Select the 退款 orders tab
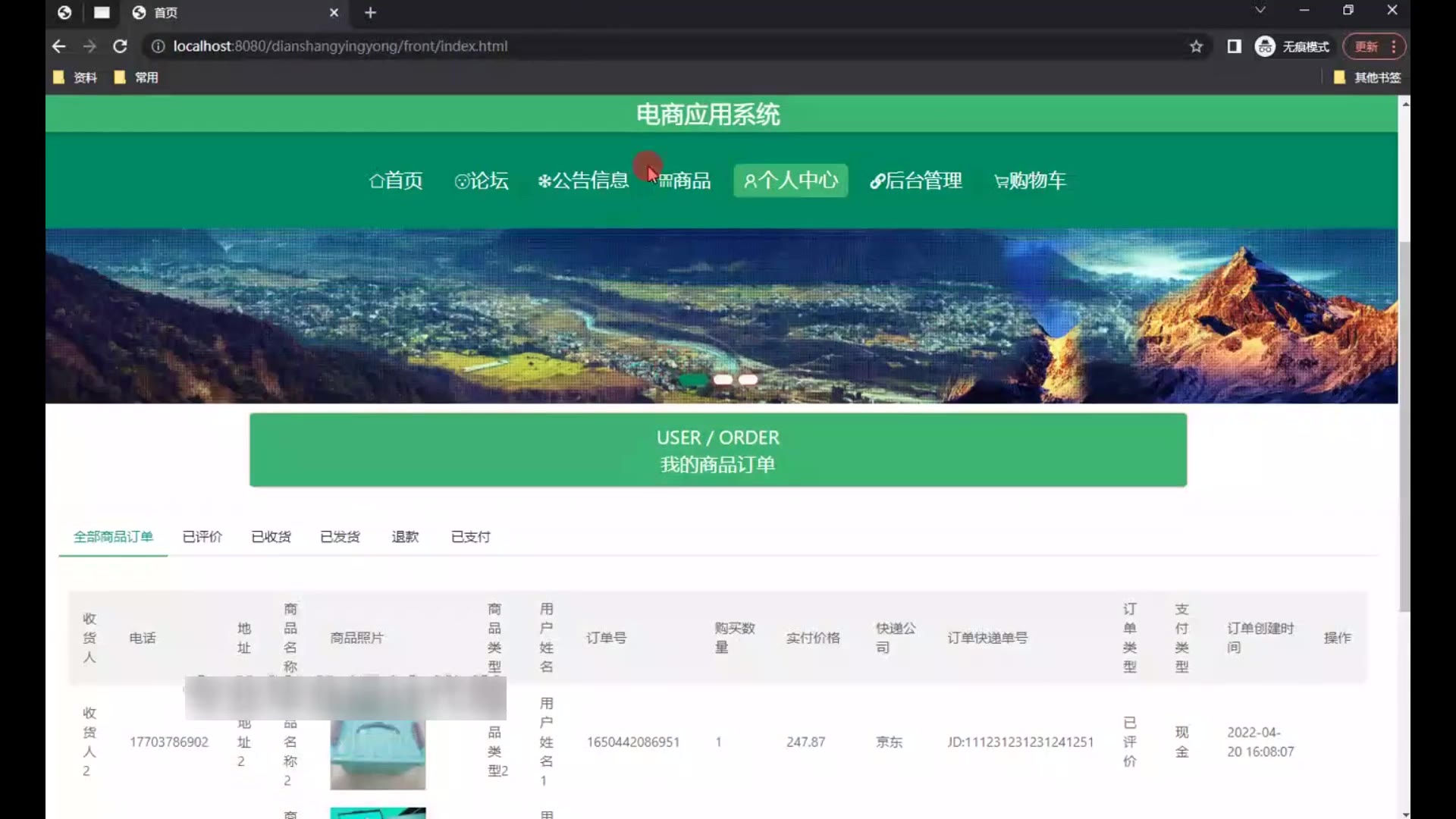The image size is (1456, 819). click(x=405, y=537)
